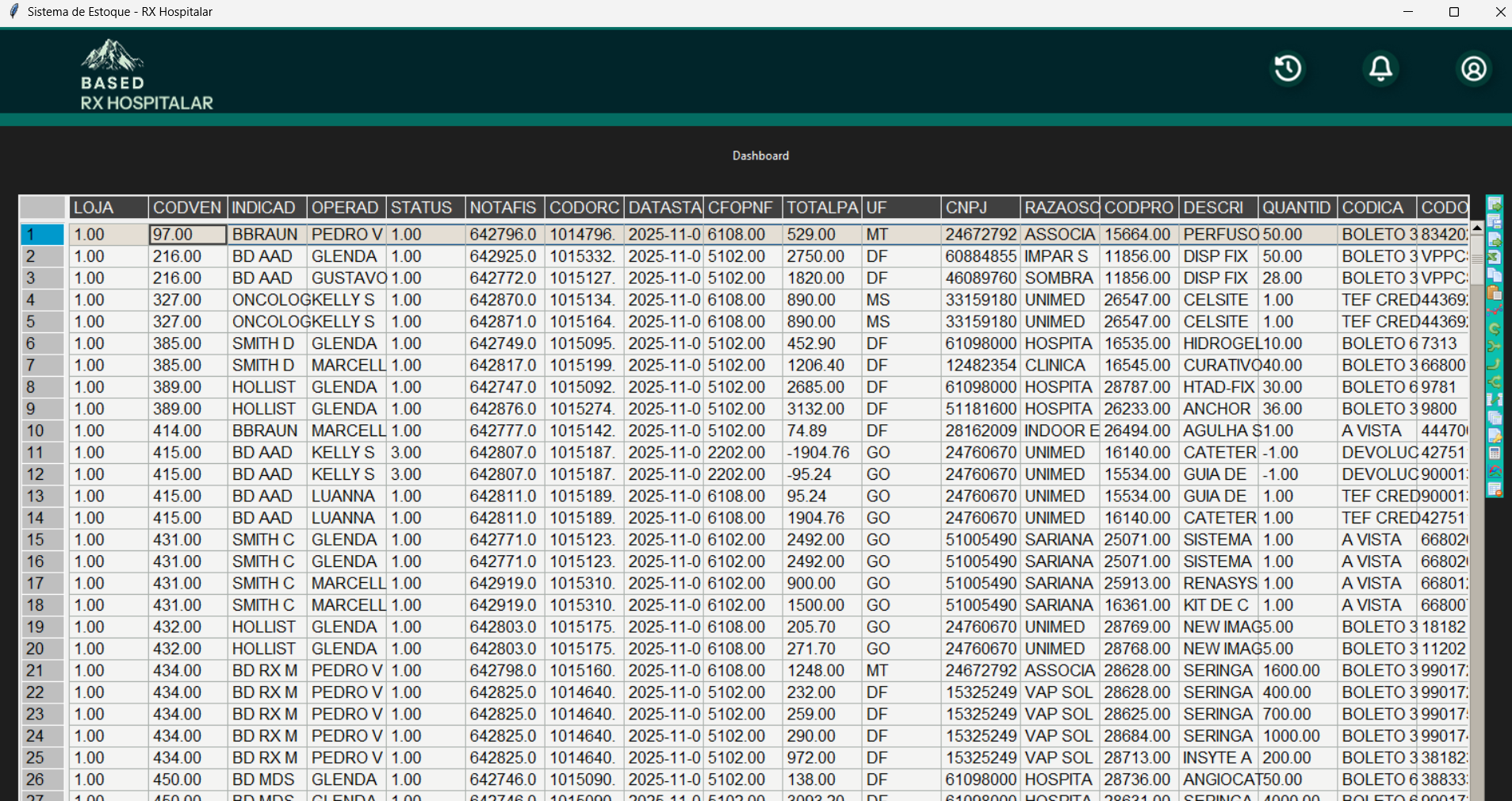1512x801 pixels.
Task: Click the Dashboard label
Action: click(x=760, y=155)
